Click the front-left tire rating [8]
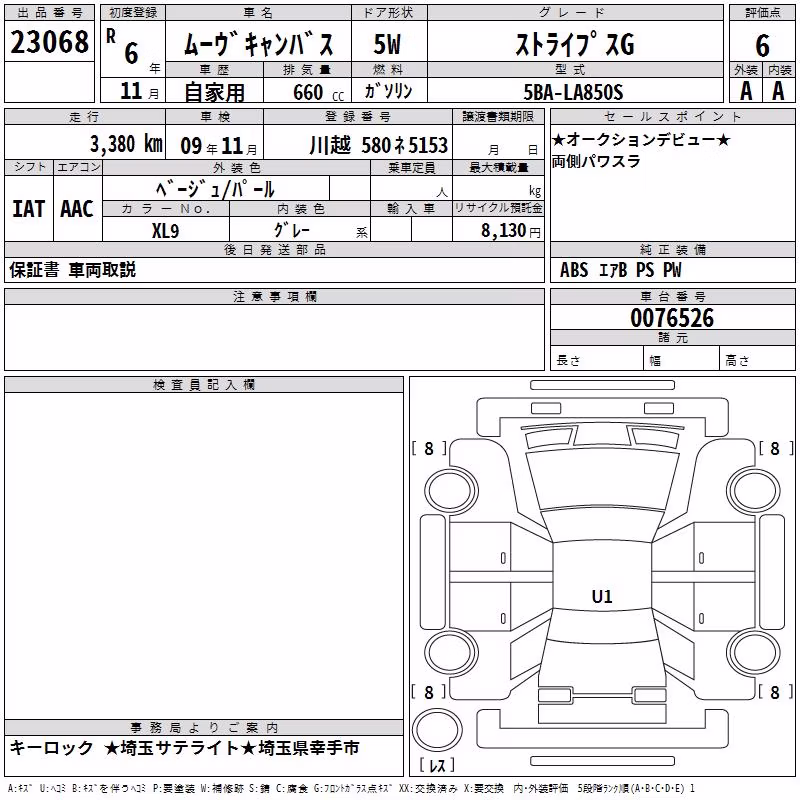800x800 pixels. click(429, 448)
